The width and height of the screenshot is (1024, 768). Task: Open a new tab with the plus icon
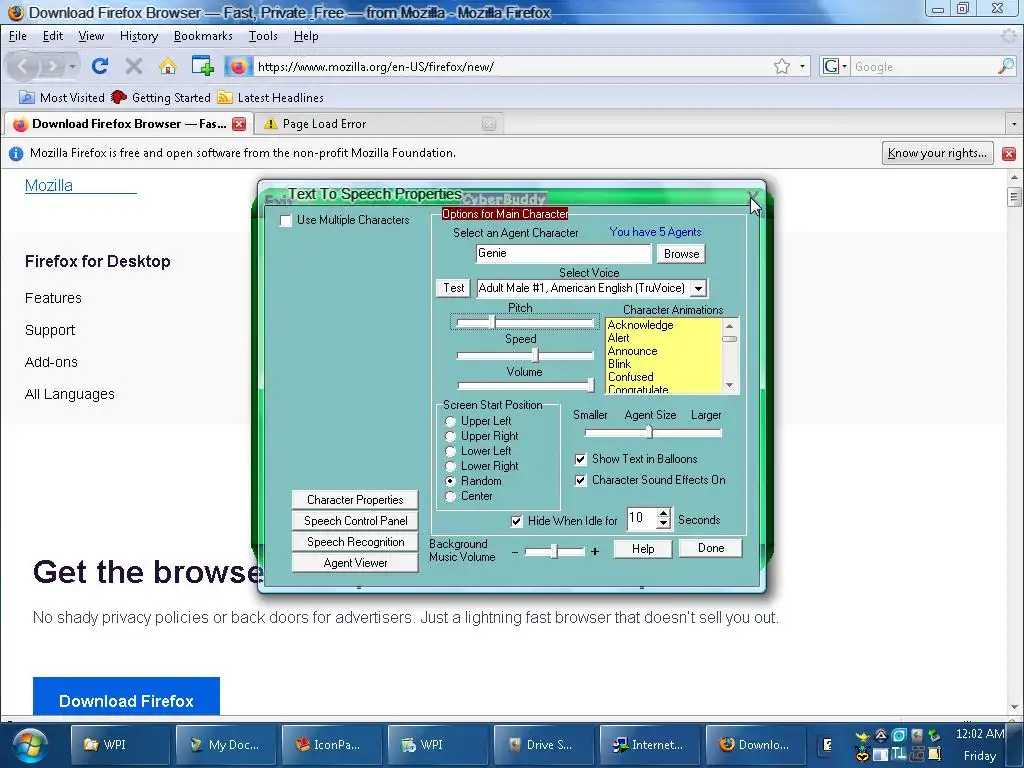pyautogui.click(x=202, y=66)
